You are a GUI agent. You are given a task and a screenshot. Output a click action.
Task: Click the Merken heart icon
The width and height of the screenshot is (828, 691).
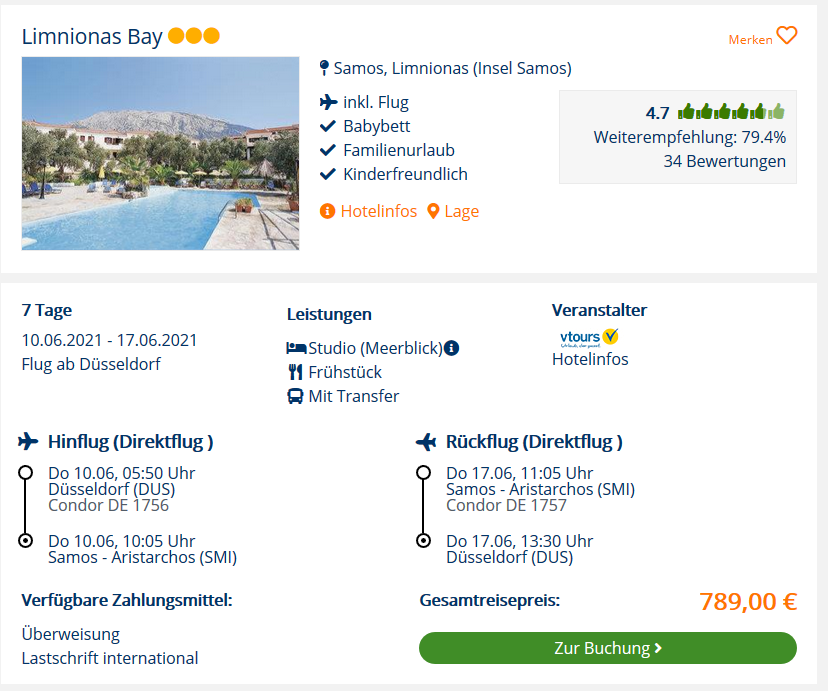click(787, 36)
